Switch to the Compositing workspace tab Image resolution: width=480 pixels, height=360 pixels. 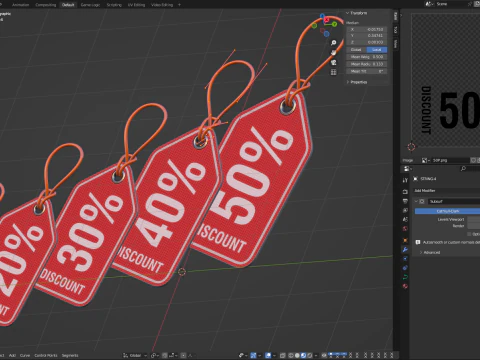(x=46, y=5)
